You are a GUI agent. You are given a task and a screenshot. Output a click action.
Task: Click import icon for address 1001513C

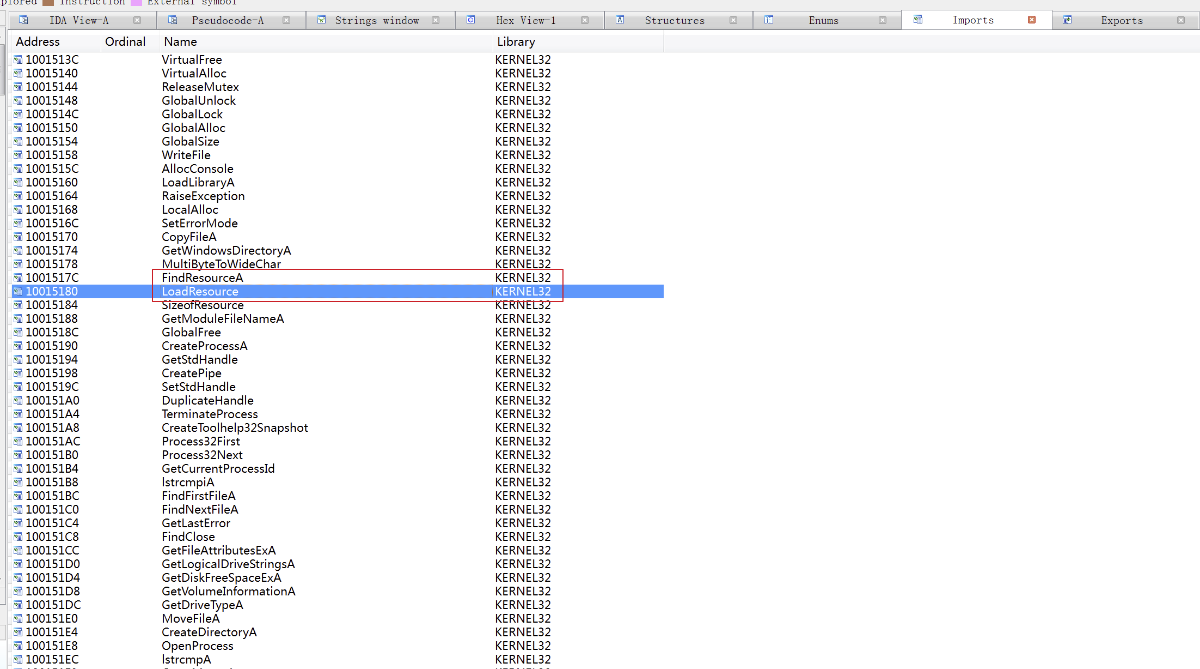(x=18, y=60)
